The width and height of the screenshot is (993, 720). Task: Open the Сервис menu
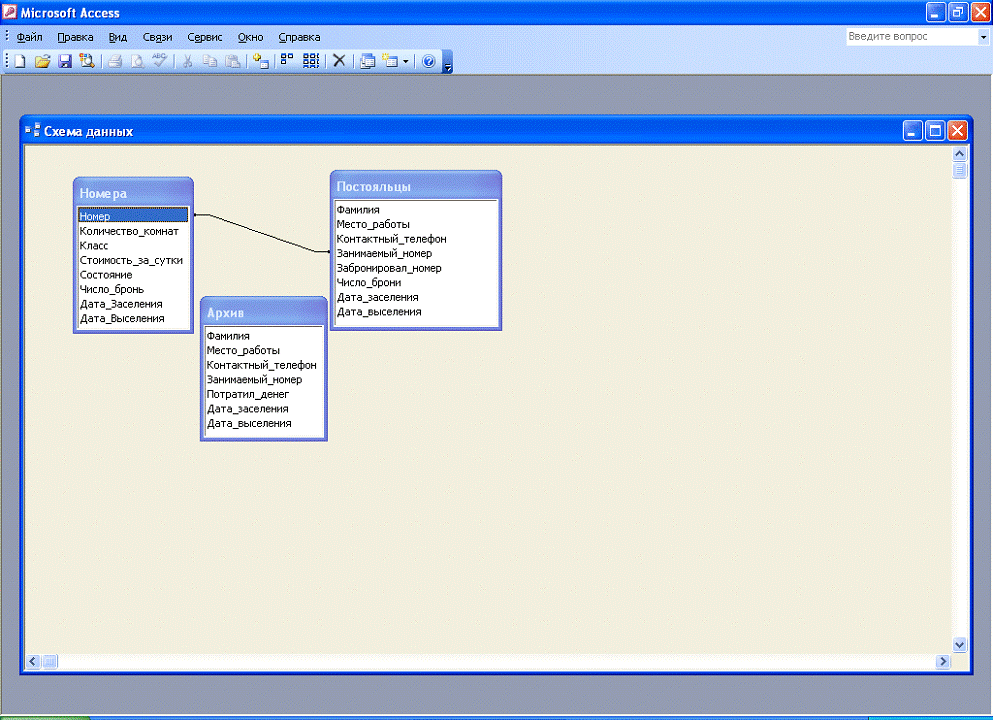point(204,37)
